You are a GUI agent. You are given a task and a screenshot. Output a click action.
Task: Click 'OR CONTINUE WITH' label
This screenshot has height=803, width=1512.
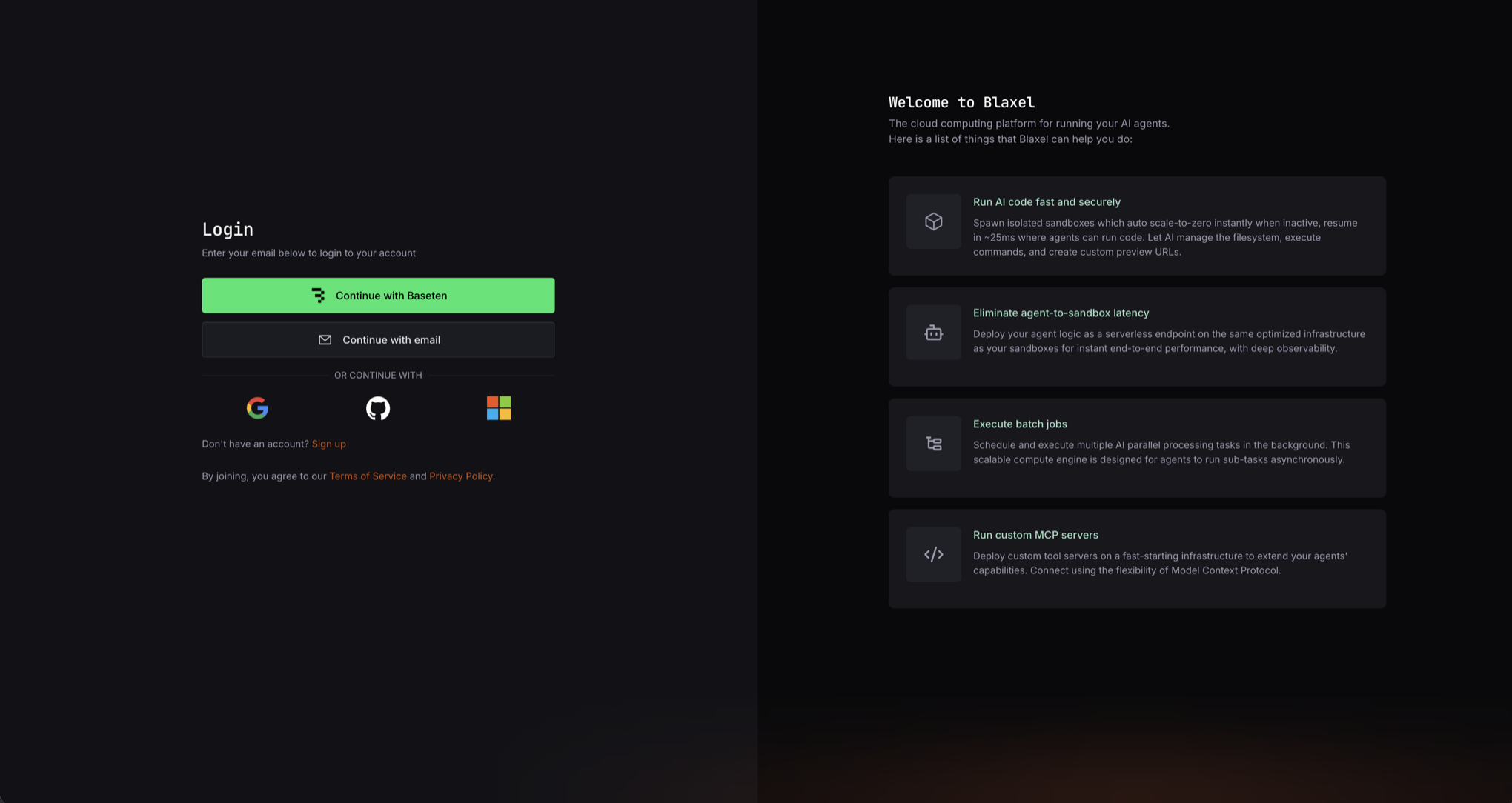pyautogui.click(x=378, y=376)
